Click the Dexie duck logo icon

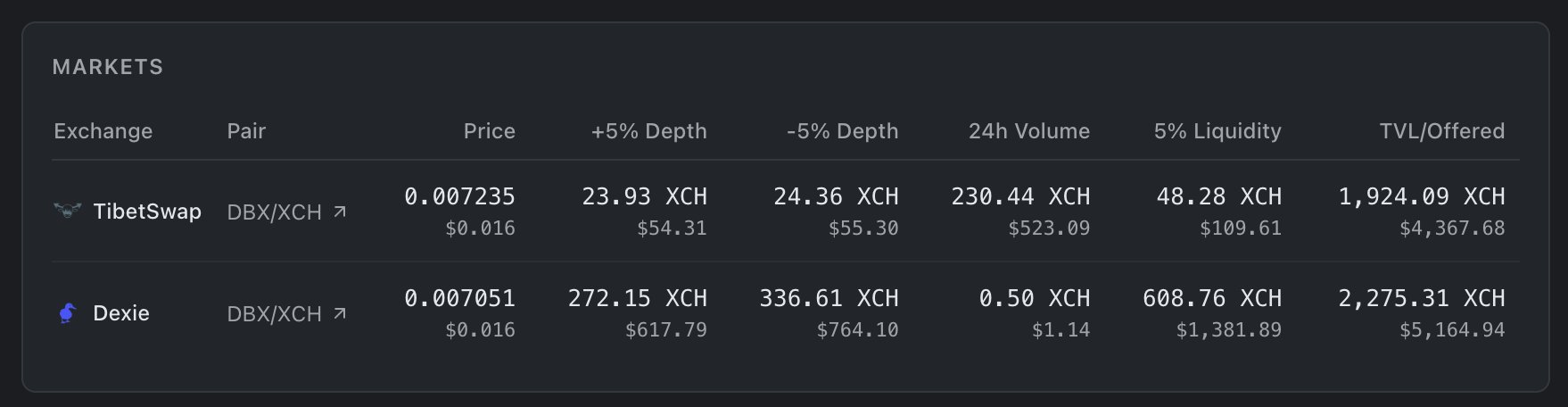click(x=67, y=313)
